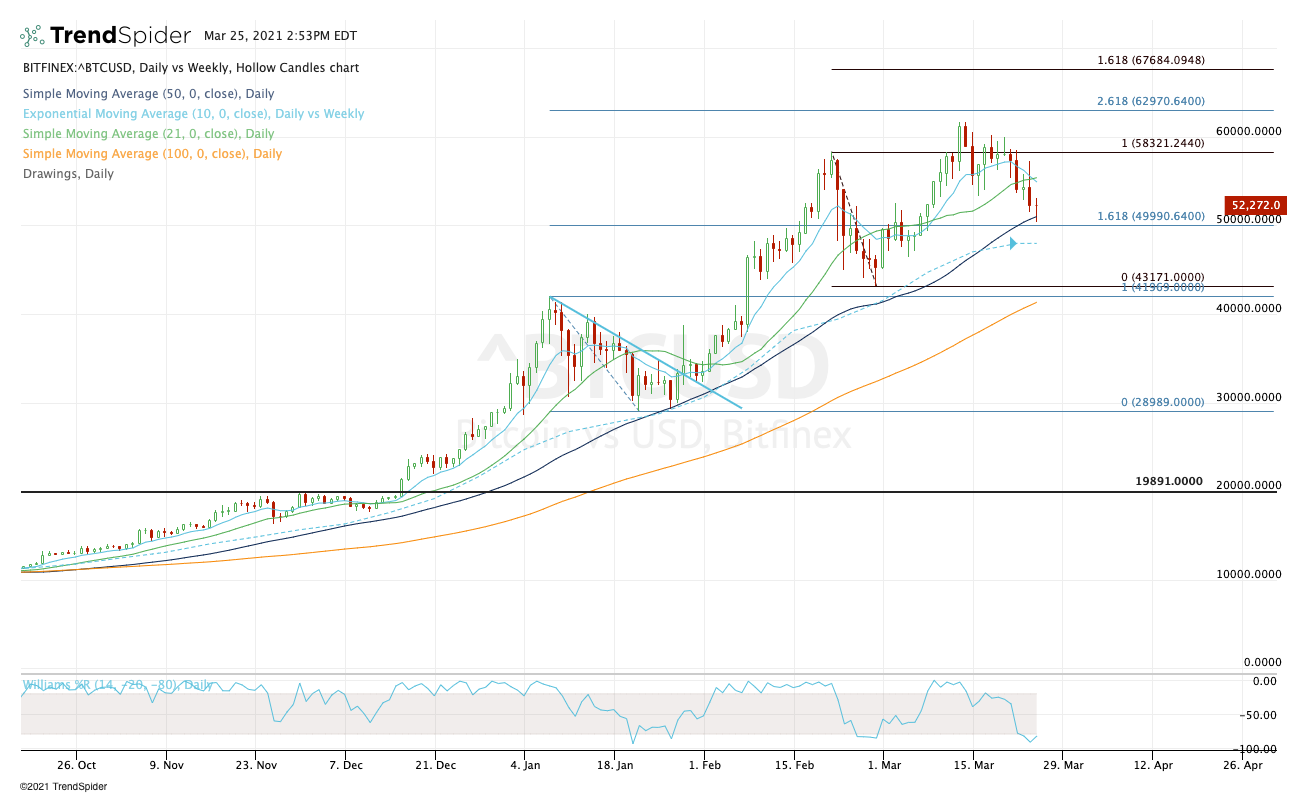
Task: Select the 1.618 (49990.6400) extension label
Action: [x=1150, y=216]
